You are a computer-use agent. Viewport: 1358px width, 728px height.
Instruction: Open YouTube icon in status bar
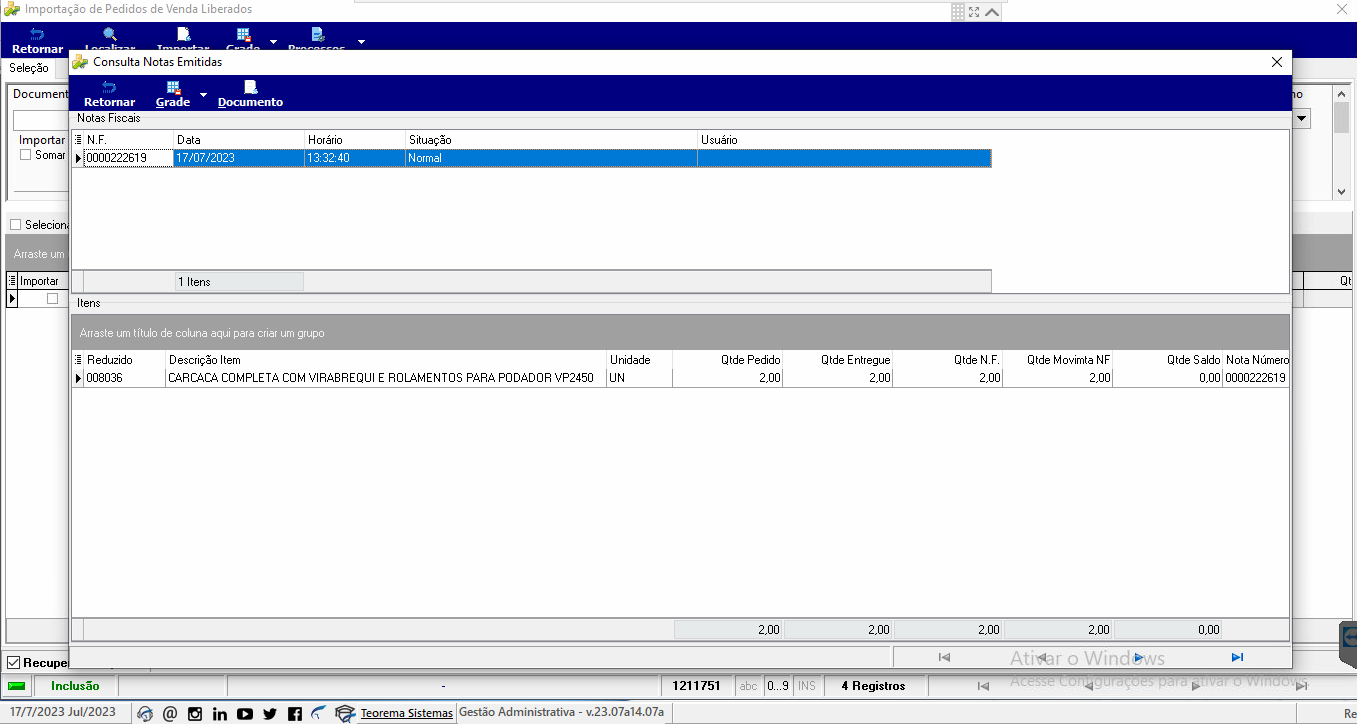[x=245, y=714]
